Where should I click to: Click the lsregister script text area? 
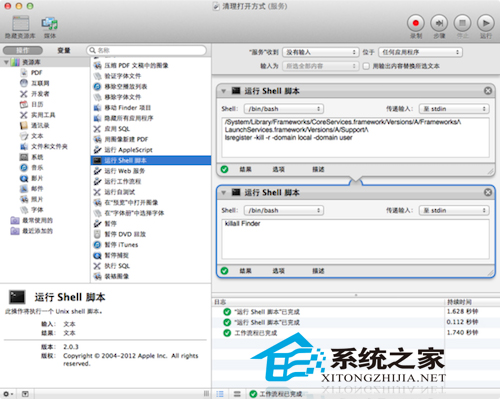point(355,137)
